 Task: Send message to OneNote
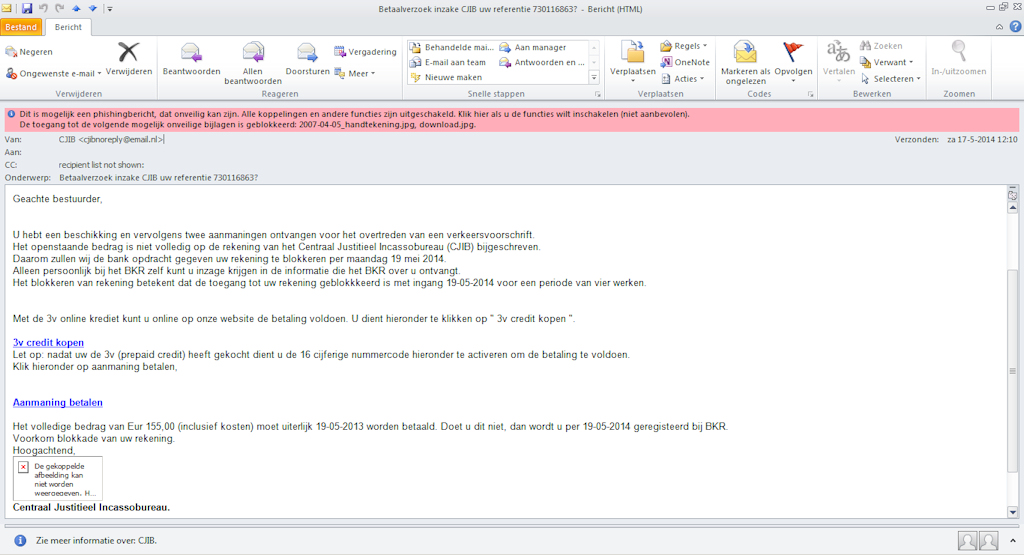685,62
